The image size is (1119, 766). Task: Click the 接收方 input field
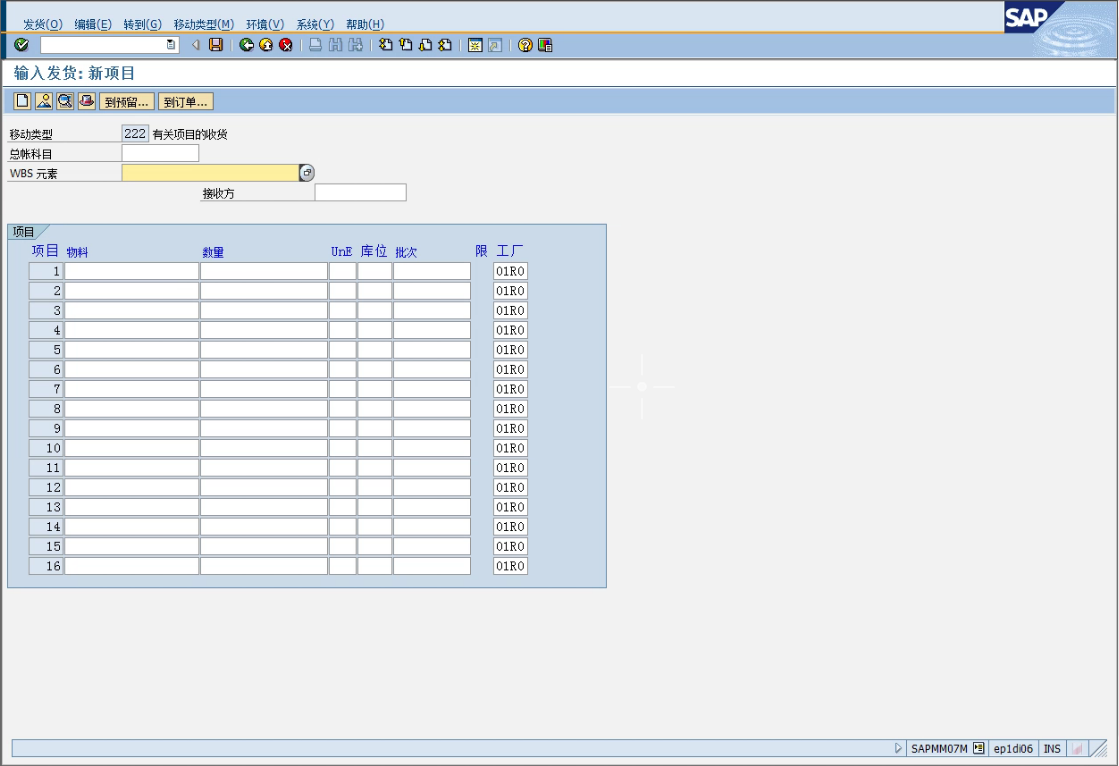[360, 192]
